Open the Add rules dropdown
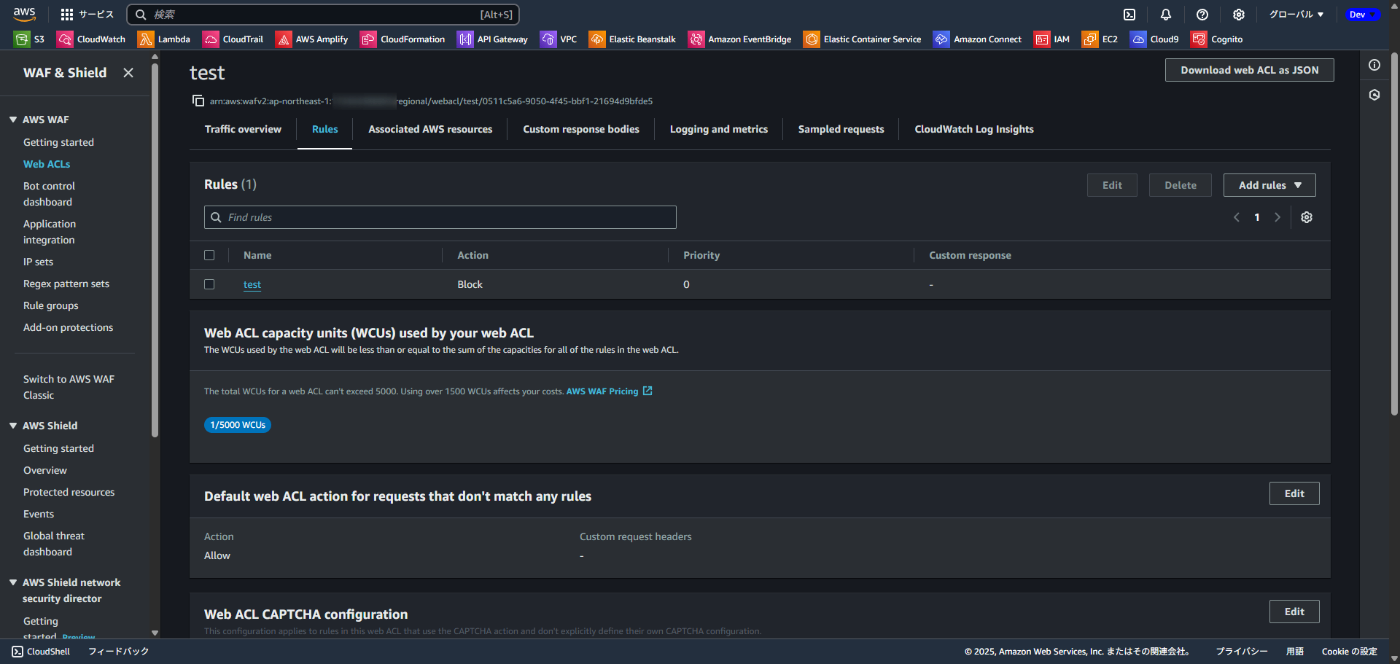Screen dimensions: 1400x664 (x=1269, y=185)
